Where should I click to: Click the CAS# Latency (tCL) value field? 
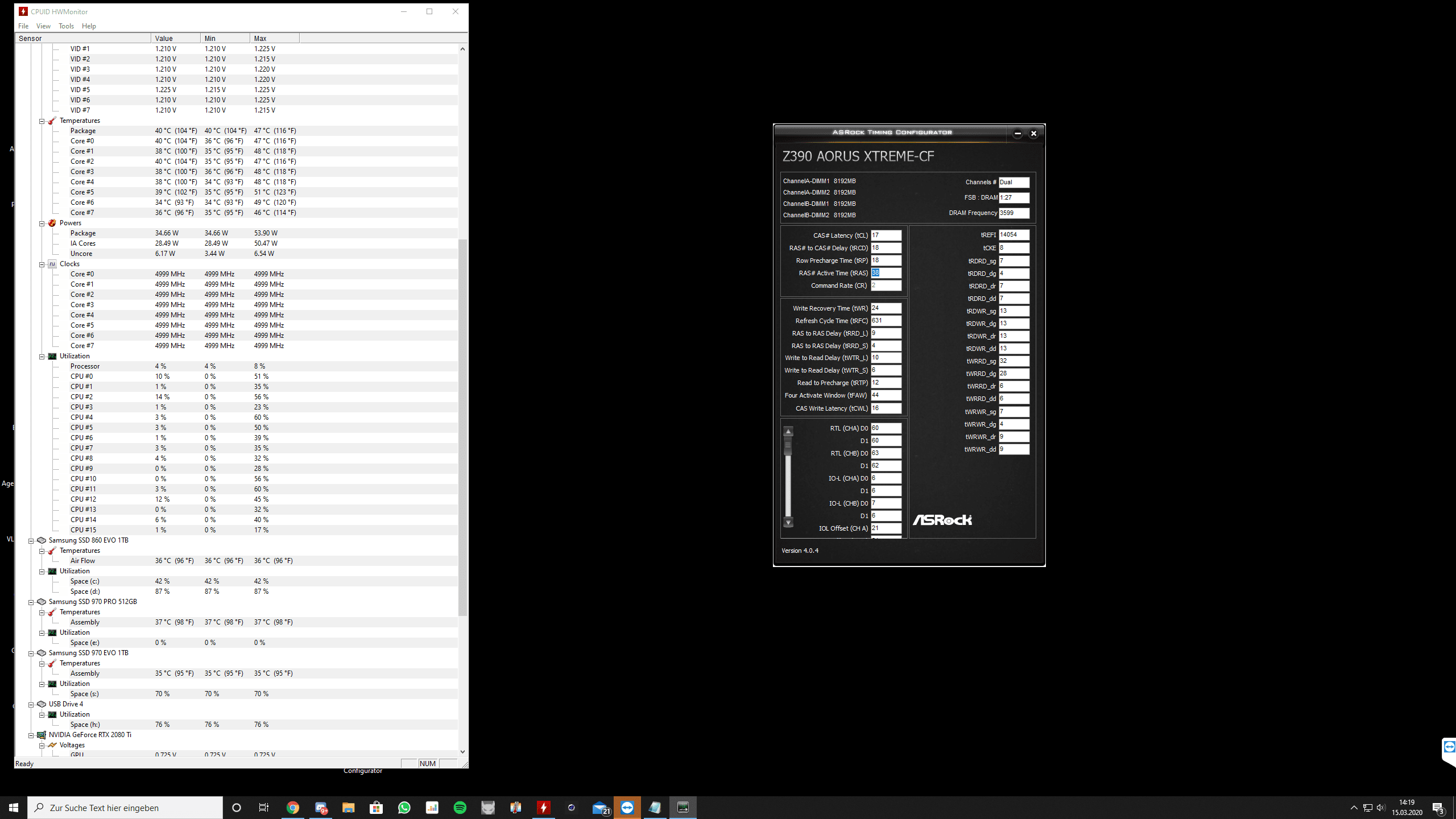click(x=886, y=235)
